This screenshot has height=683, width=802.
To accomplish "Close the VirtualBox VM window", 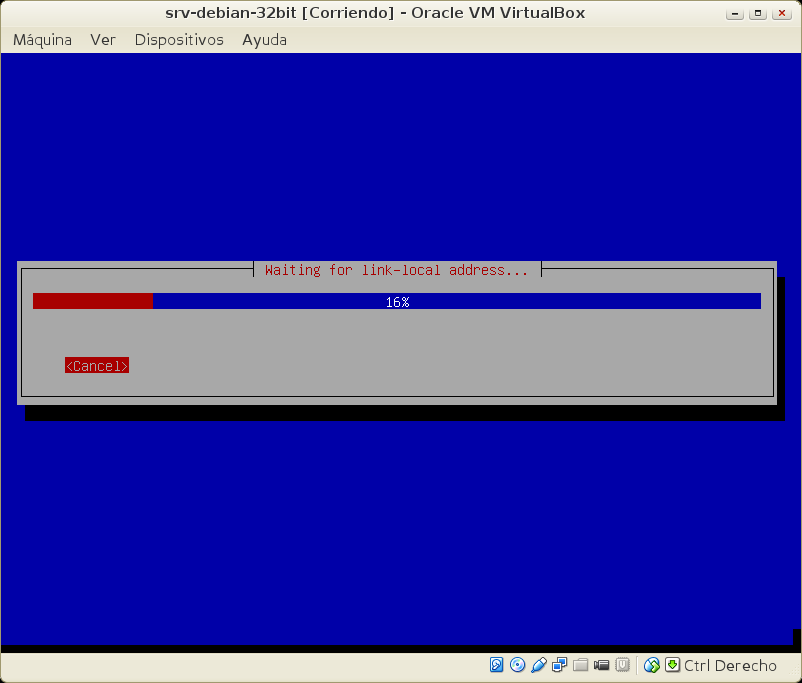I will 781,13.
